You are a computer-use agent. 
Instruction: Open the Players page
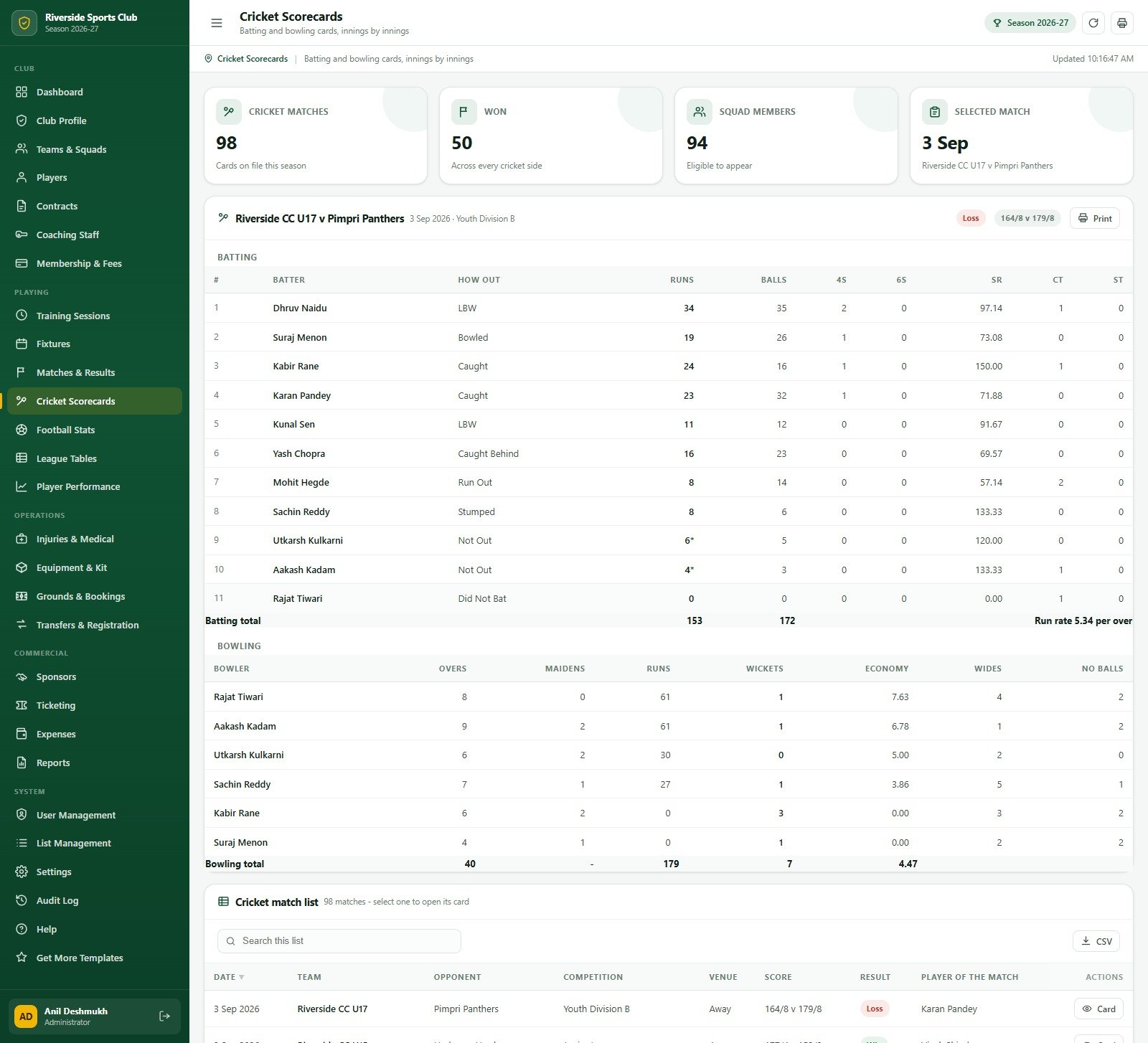pyautogui.click(x=95, y=177)
